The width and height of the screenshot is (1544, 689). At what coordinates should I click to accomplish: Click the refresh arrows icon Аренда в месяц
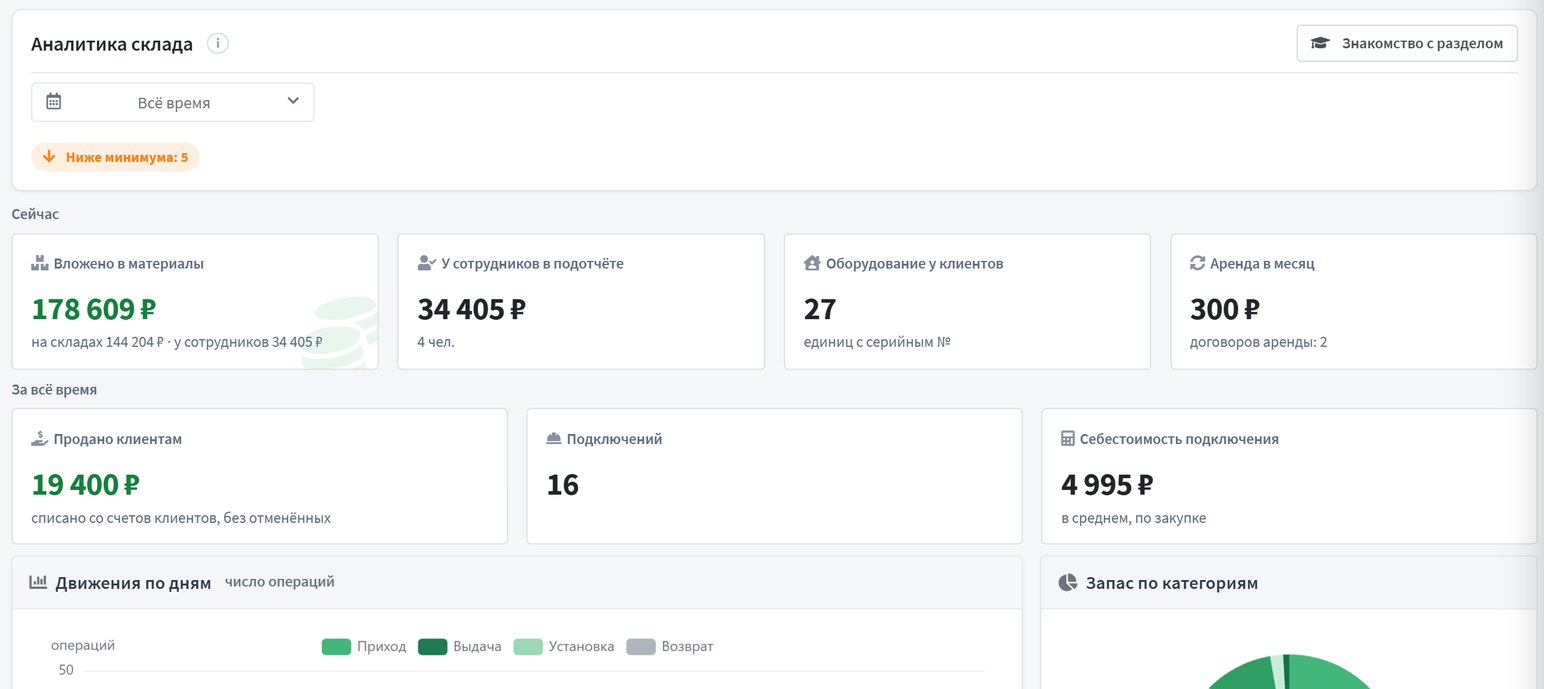tap(1197, 264)
